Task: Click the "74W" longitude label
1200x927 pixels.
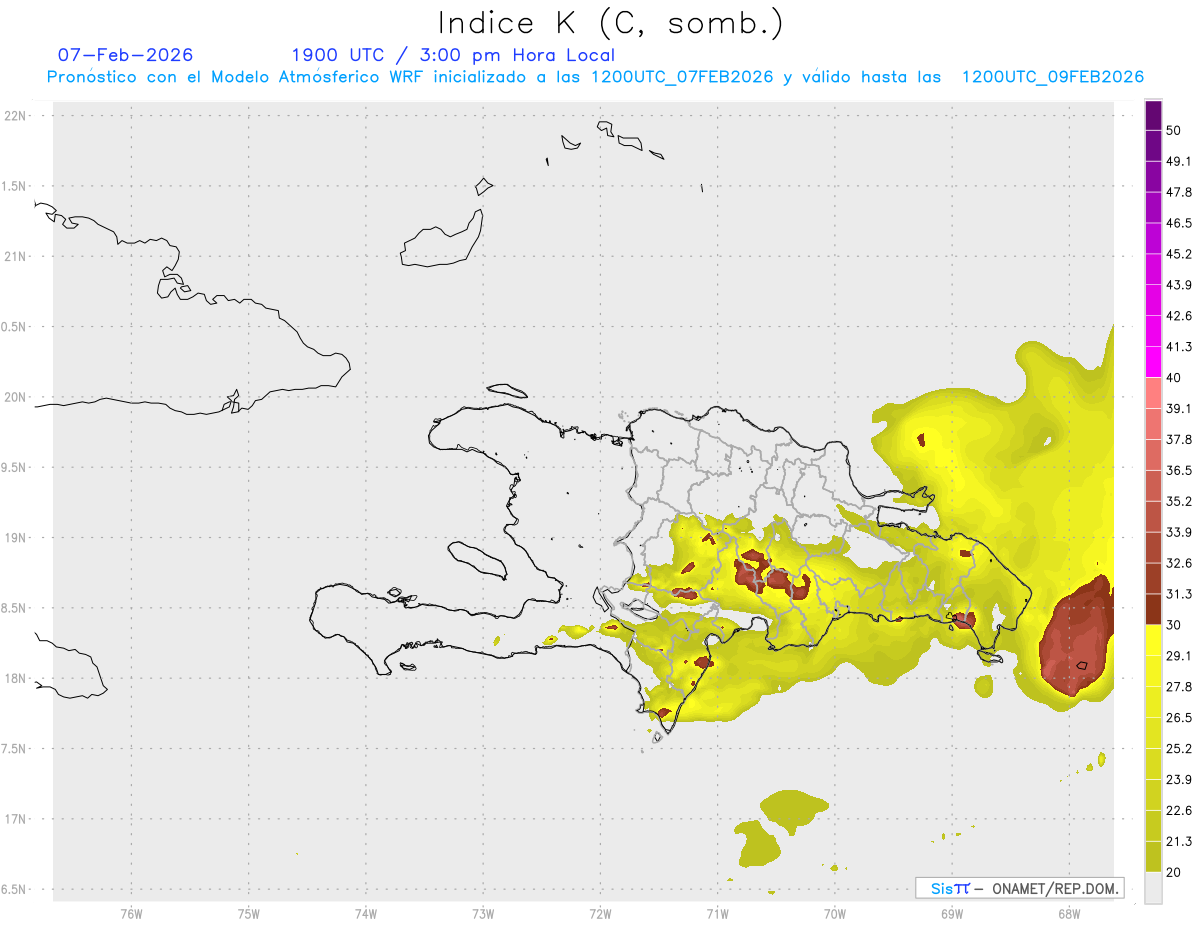Action: coord(366,913)
